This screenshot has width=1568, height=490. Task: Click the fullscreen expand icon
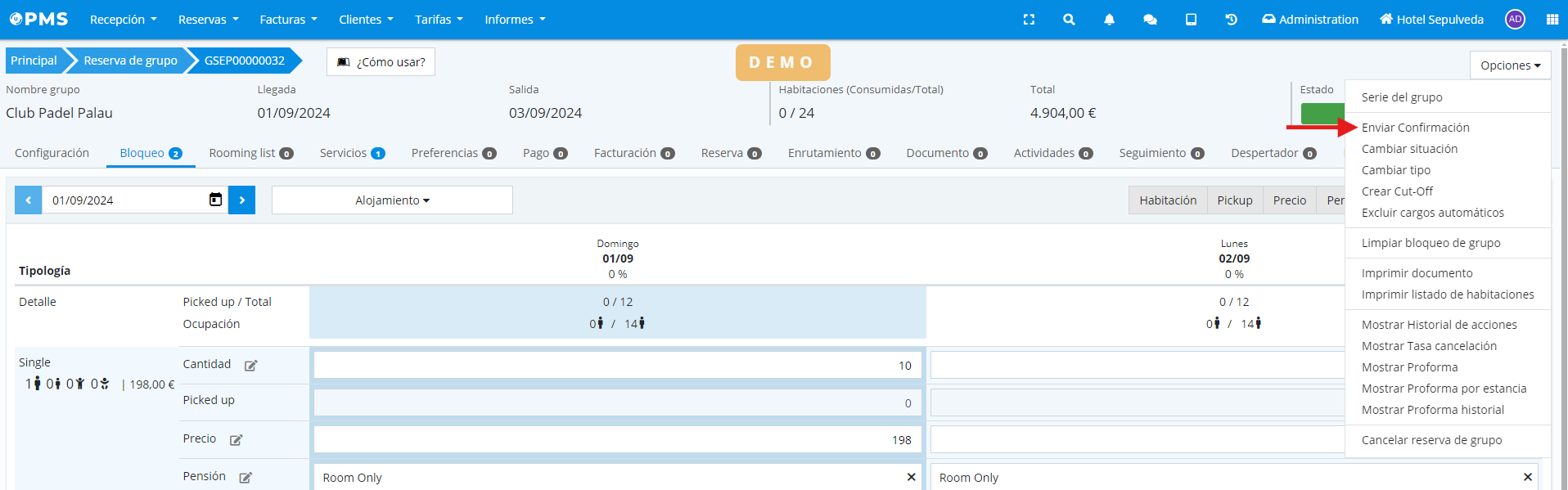[x=1029, y=20]
